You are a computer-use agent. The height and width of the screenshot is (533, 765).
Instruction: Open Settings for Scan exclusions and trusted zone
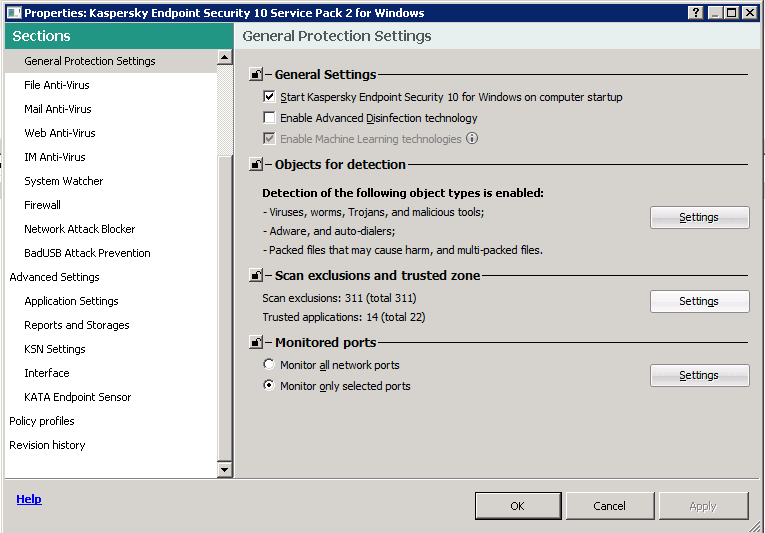699,301
